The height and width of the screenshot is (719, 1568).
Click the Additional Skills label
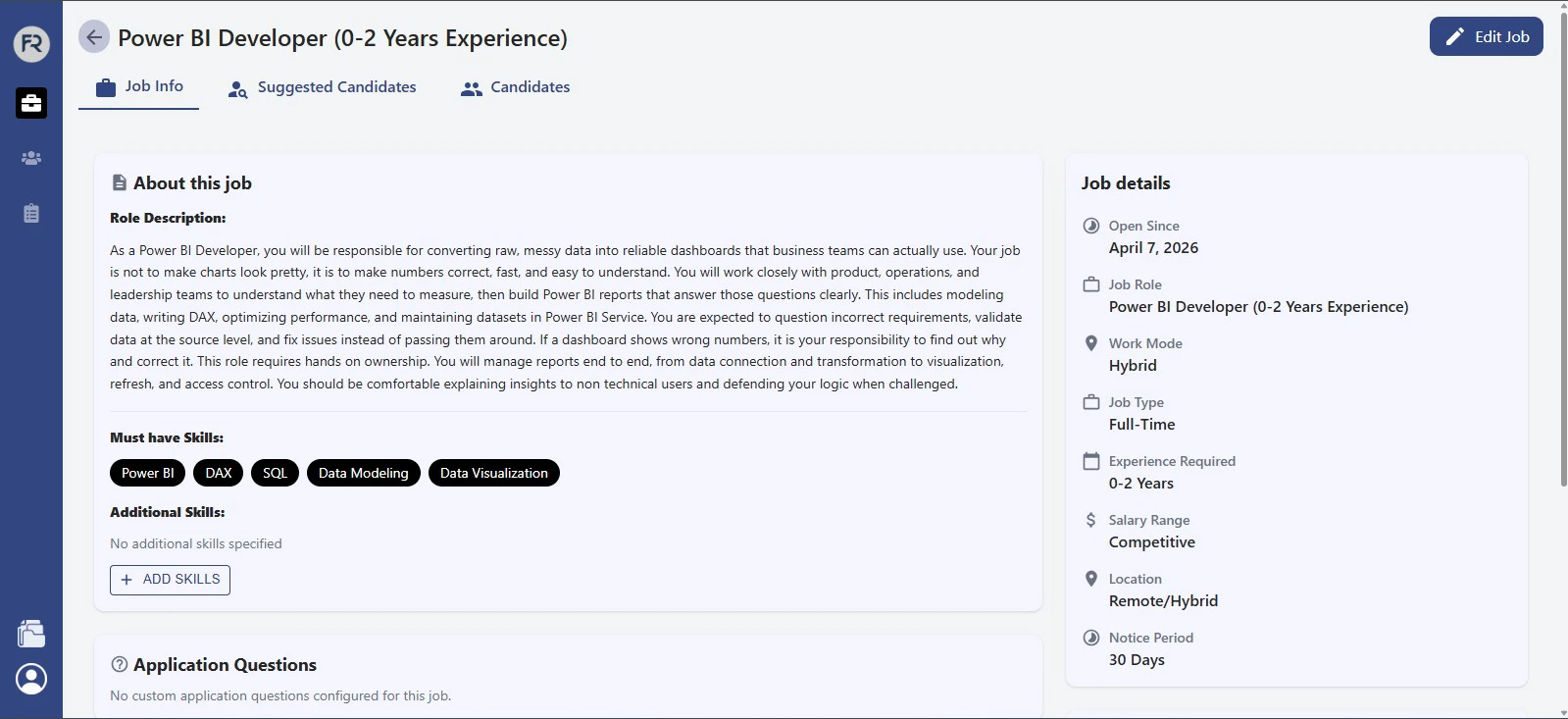point(168,512)
